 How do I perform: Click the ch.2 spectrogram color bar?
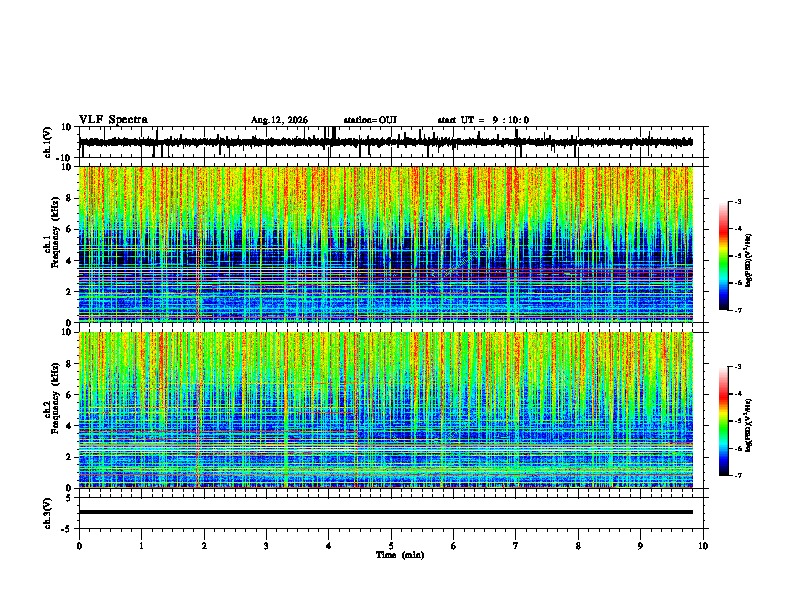click(723, 421)
